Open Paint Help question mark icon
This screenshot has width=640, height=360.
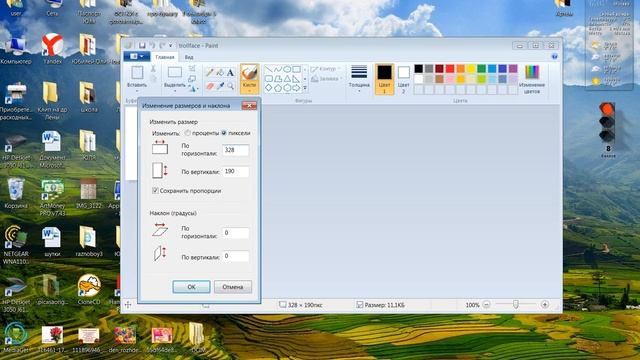pos(554,57)
